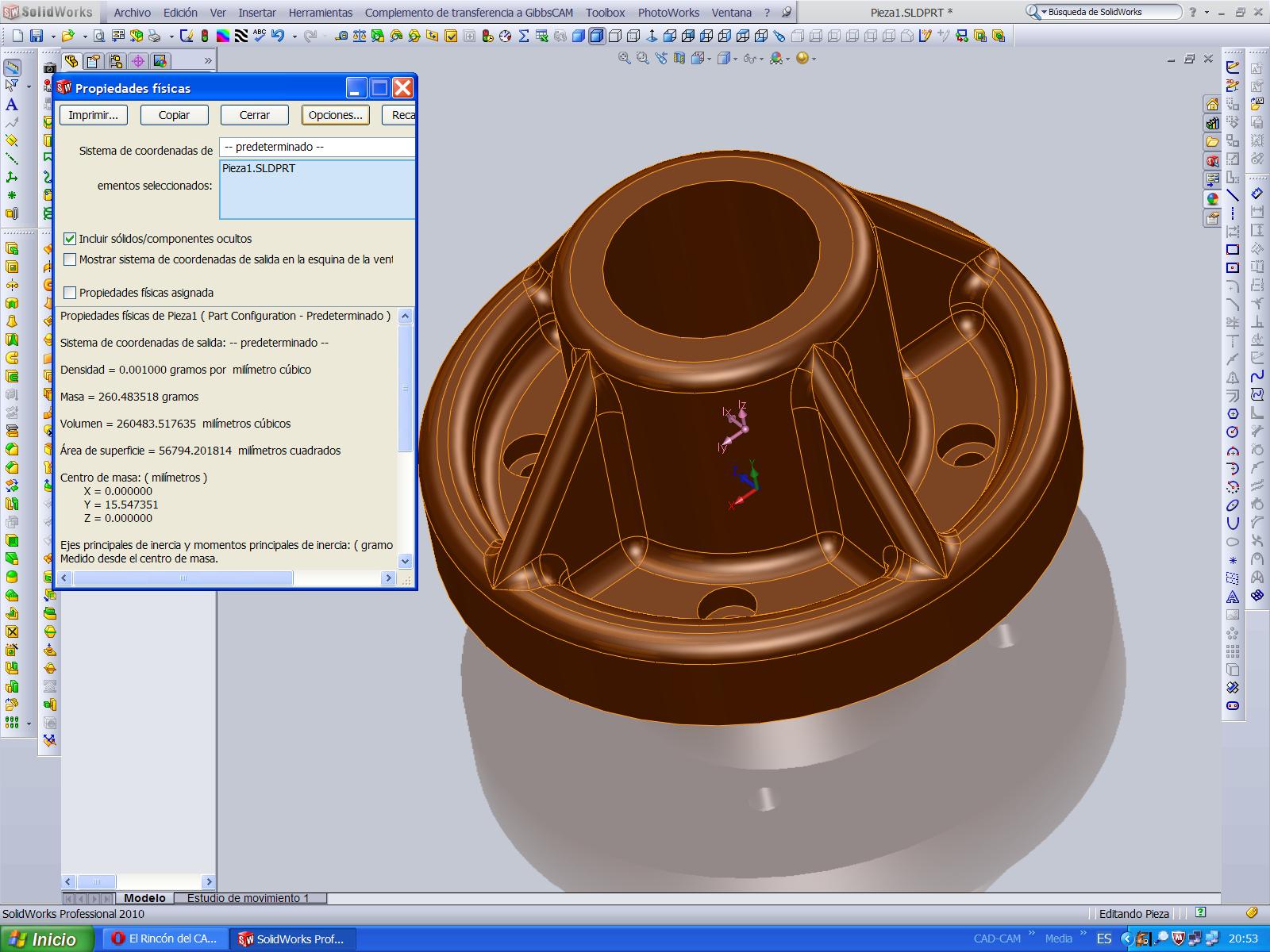The width and height of the screenshot is (1270, 952).
Task: Open the Archivo menu
Action: [132, 13]
